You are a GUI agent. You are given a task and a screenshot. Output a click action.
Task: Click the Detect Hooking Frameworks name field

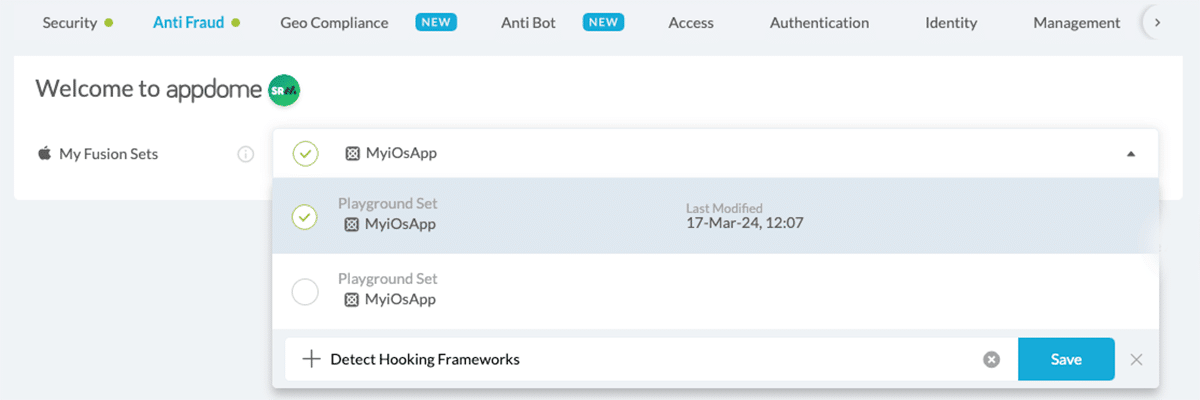click(x=651, y=359)
